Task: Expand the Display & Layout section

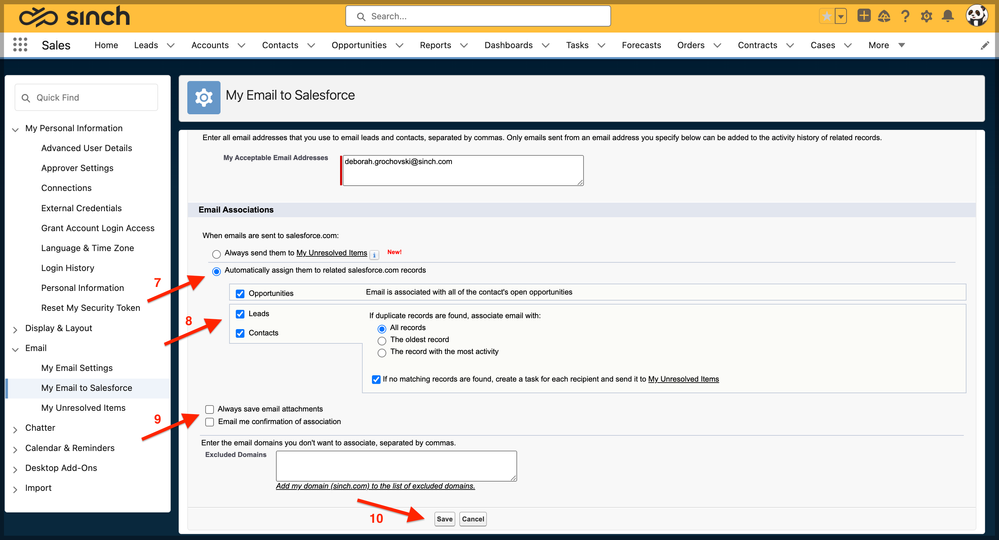Action: tap(15, 329)
